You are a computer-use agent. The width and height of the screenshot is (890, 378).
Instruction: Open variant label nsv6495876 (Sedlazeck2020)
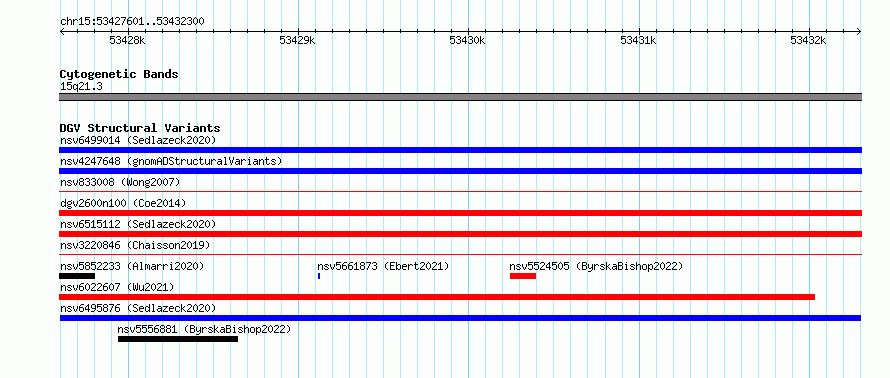tap(138, 308)
